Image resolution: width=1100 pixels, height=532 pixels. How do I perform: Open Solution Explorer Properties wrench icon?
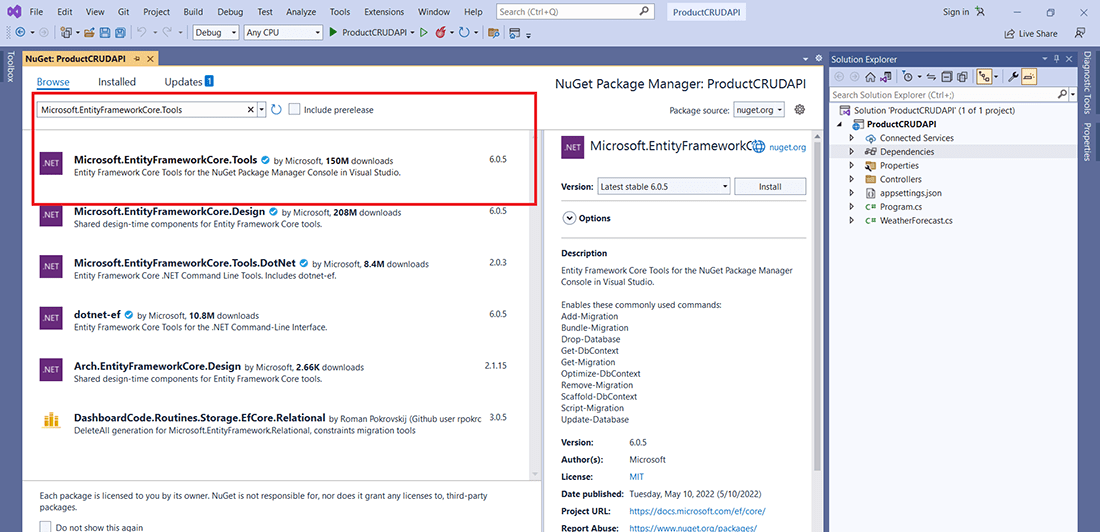click(1013, 77)
